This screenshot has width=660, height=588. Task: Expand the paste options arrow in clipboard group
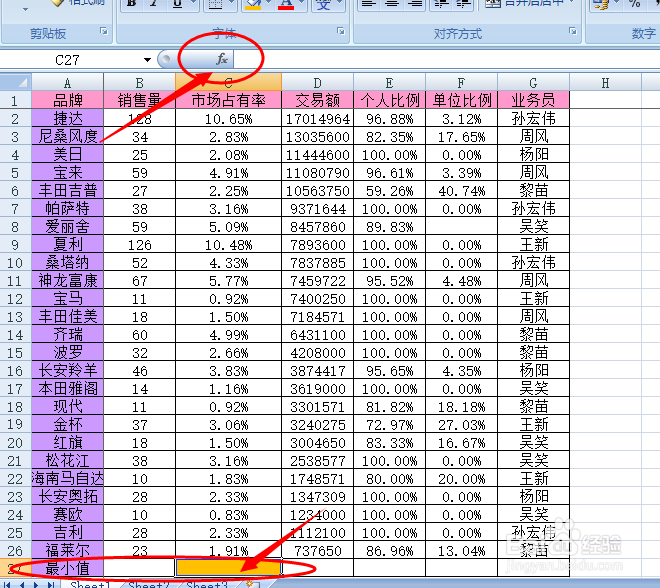[25, 8]
